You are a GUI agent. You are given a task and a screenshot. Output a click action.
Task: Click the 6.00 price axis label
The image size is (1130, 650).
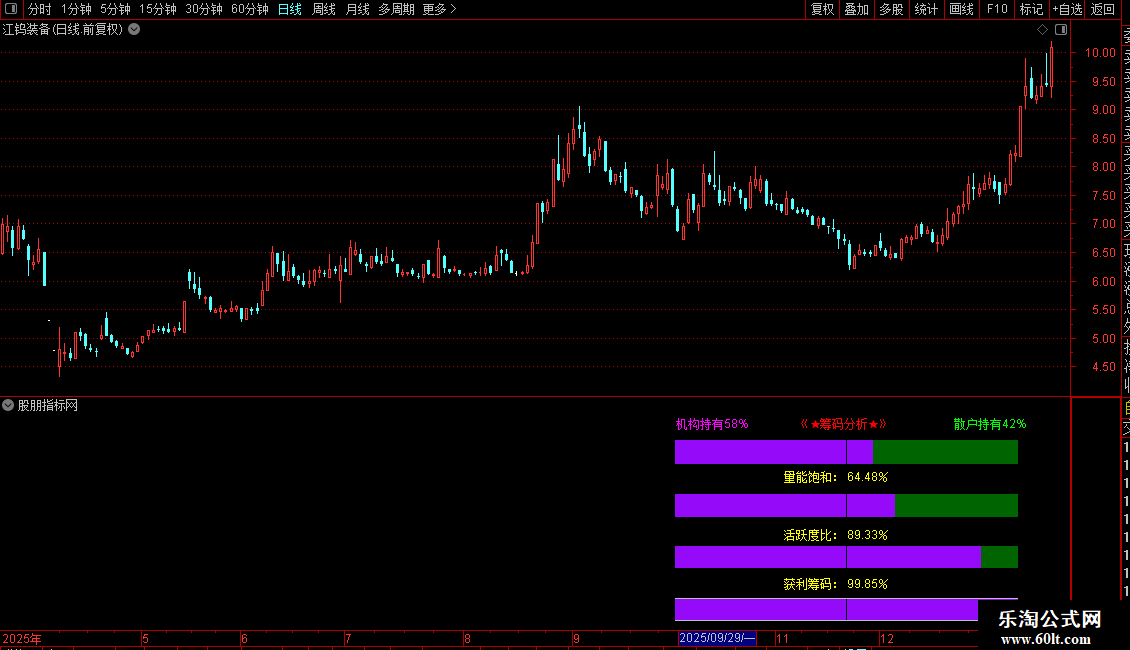1103,281
